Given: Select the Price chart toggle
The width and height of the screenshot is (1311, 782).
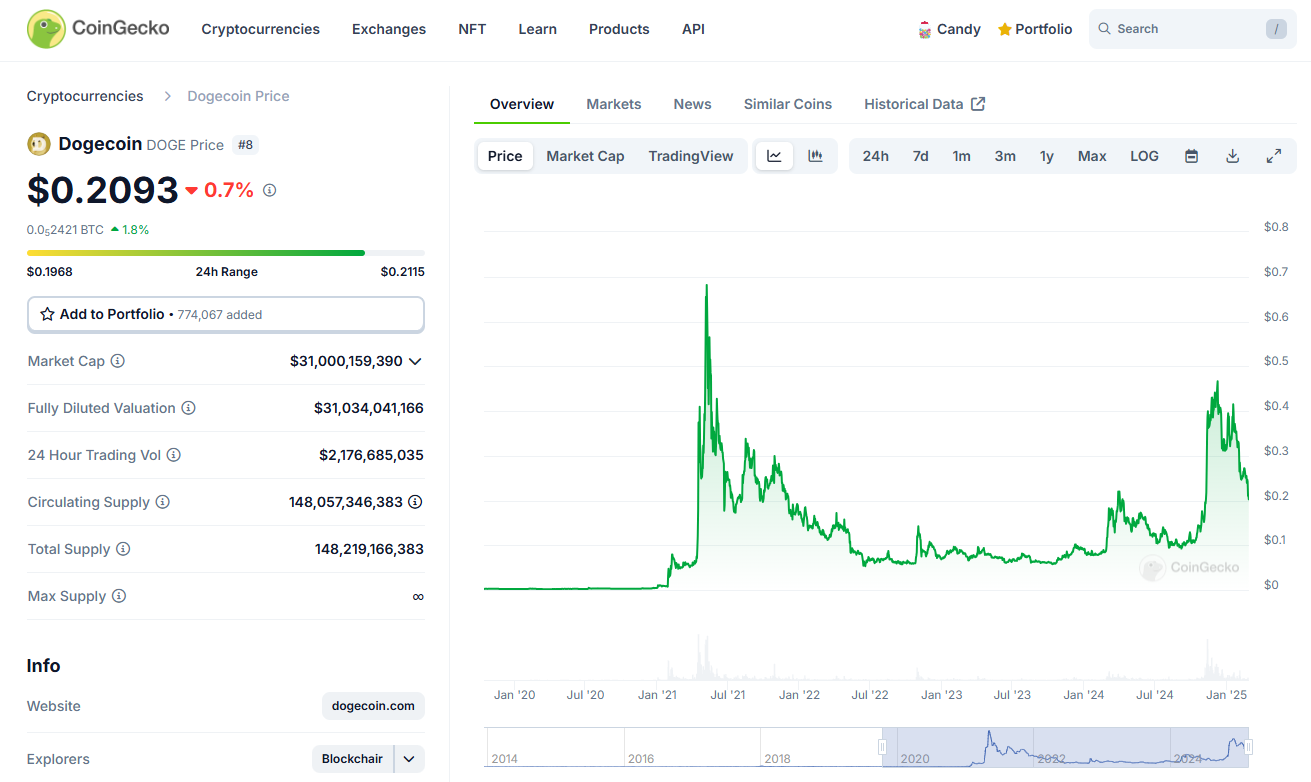Looking at the screenshot, I should click(x=505, y=156).
